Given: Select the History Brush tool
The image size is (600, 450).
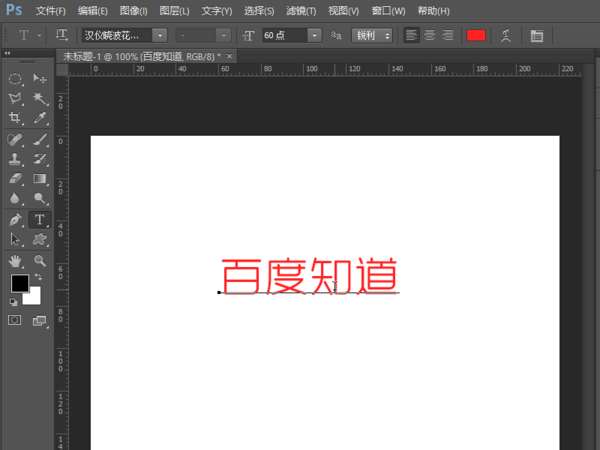Looking at the screenshot, I should click(x=40, y=159).
